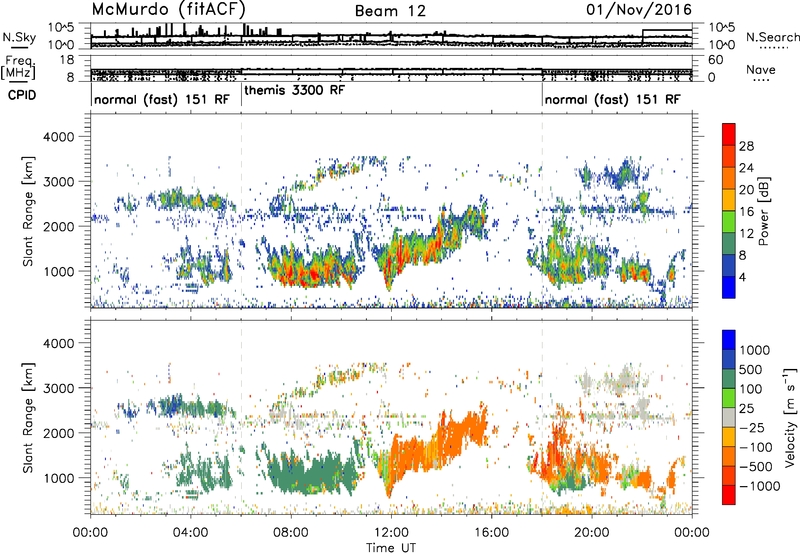
Task: Click the 'themis 3300 RF' CPID label
Action: [294, 90]
